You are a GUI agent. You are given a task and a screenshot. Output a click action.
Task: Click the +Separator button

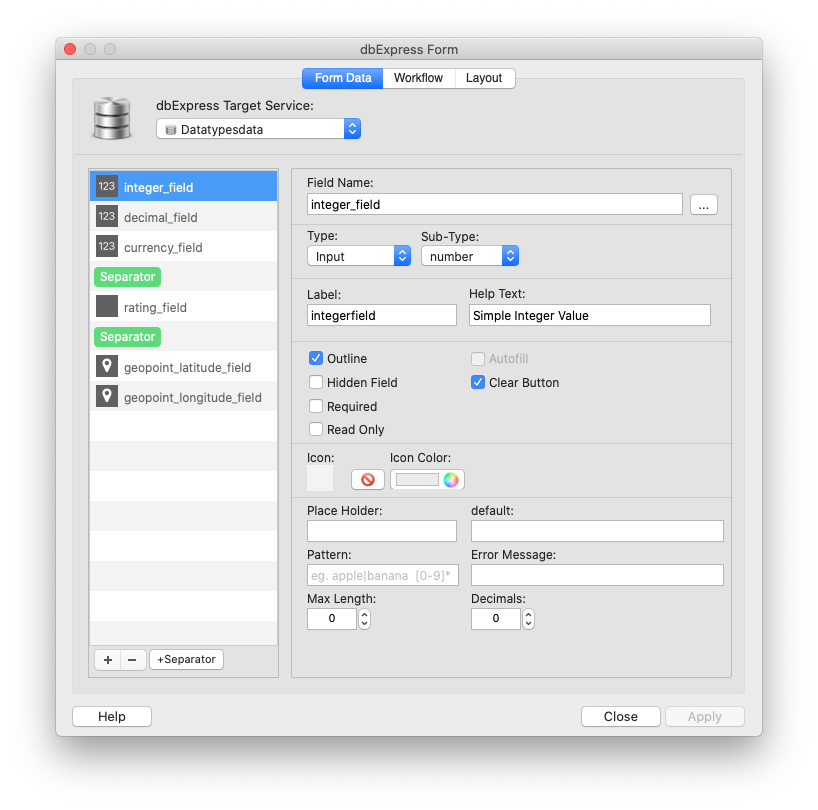click(186, 660)
